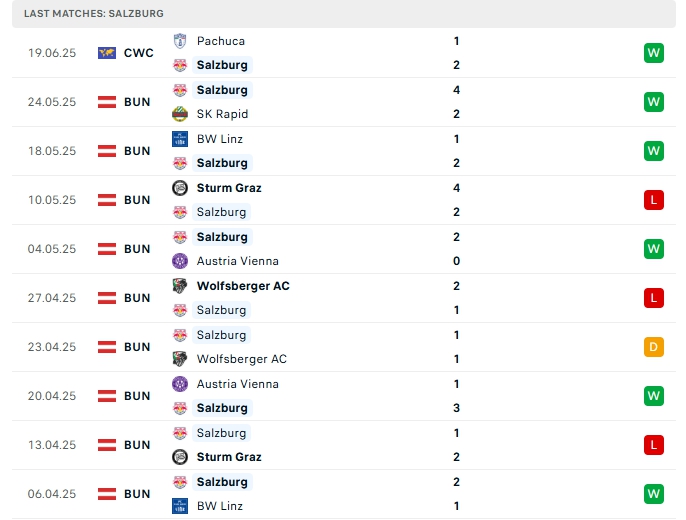Open the BW Linz link on 06.04.25
This screenshot has width=686, height=520.
220,506
